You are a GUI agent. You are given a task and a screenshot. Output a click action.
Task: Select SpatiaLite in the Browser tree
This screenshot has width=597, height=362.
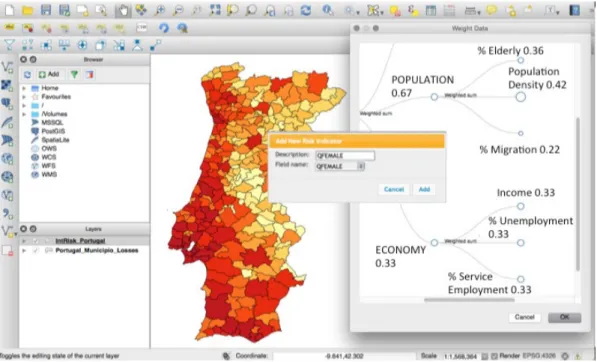pos(55,140)
